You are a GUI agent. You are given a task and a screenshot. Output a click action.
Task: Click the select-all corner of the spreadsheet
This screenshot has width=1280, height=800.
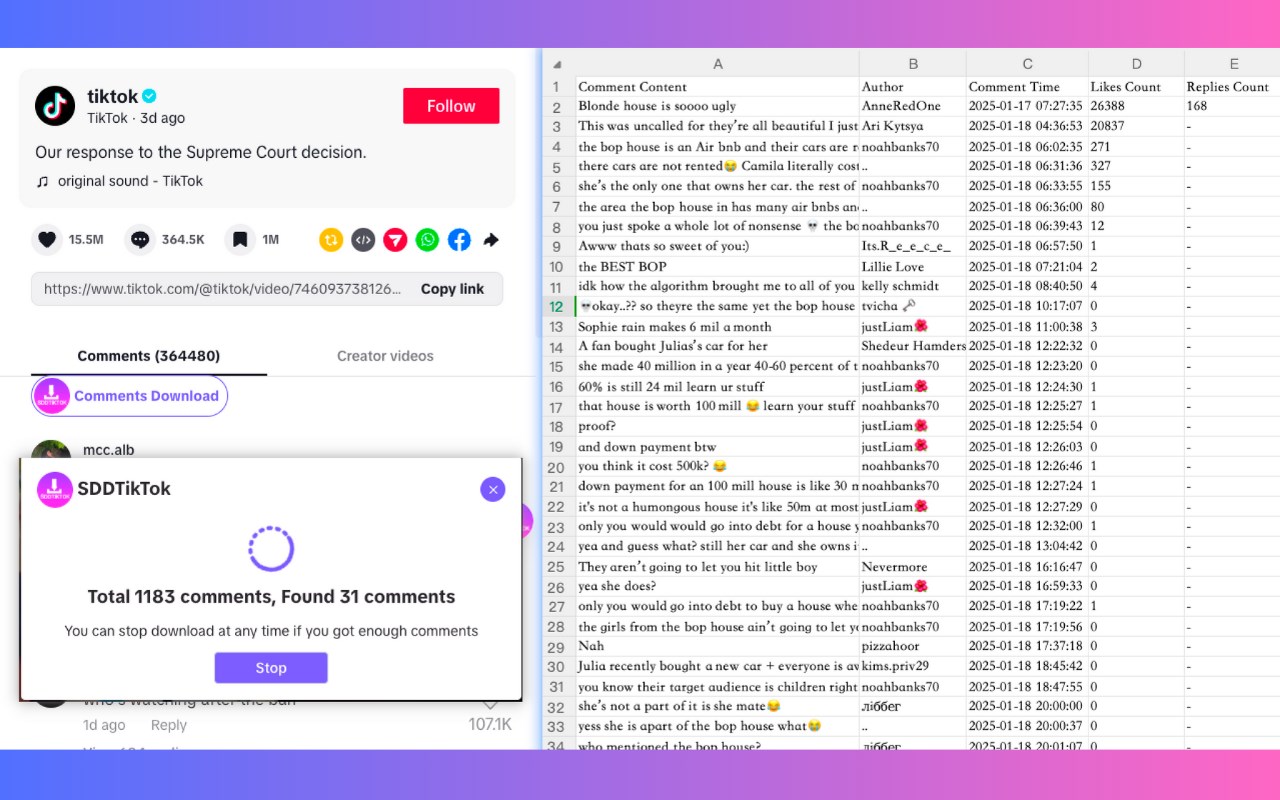click(x=558, y=64)
